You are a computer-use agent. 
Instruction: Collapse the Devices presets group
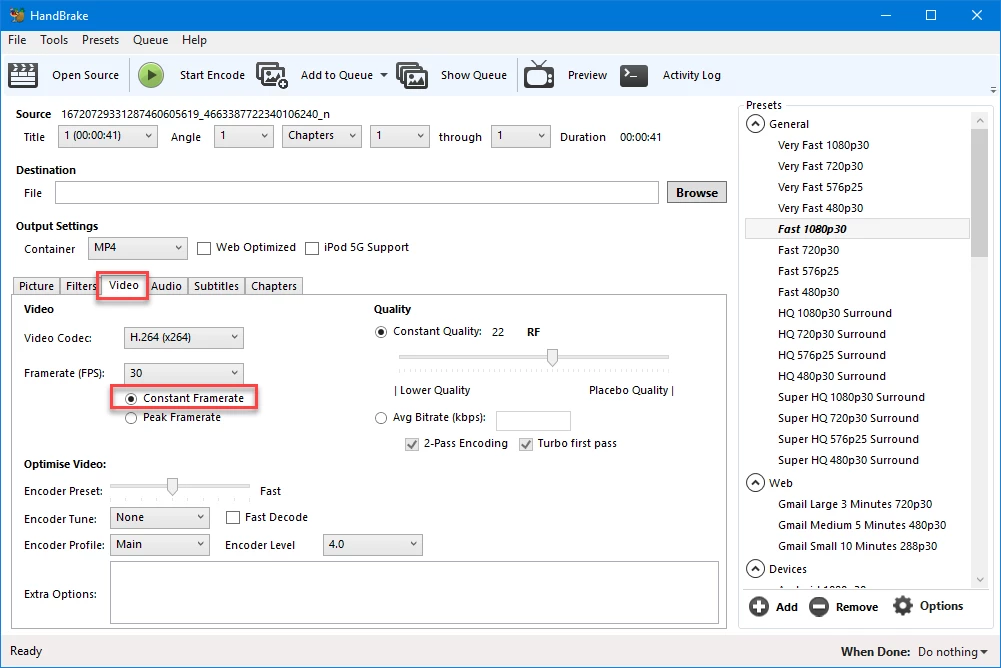[x=755, y=568]
